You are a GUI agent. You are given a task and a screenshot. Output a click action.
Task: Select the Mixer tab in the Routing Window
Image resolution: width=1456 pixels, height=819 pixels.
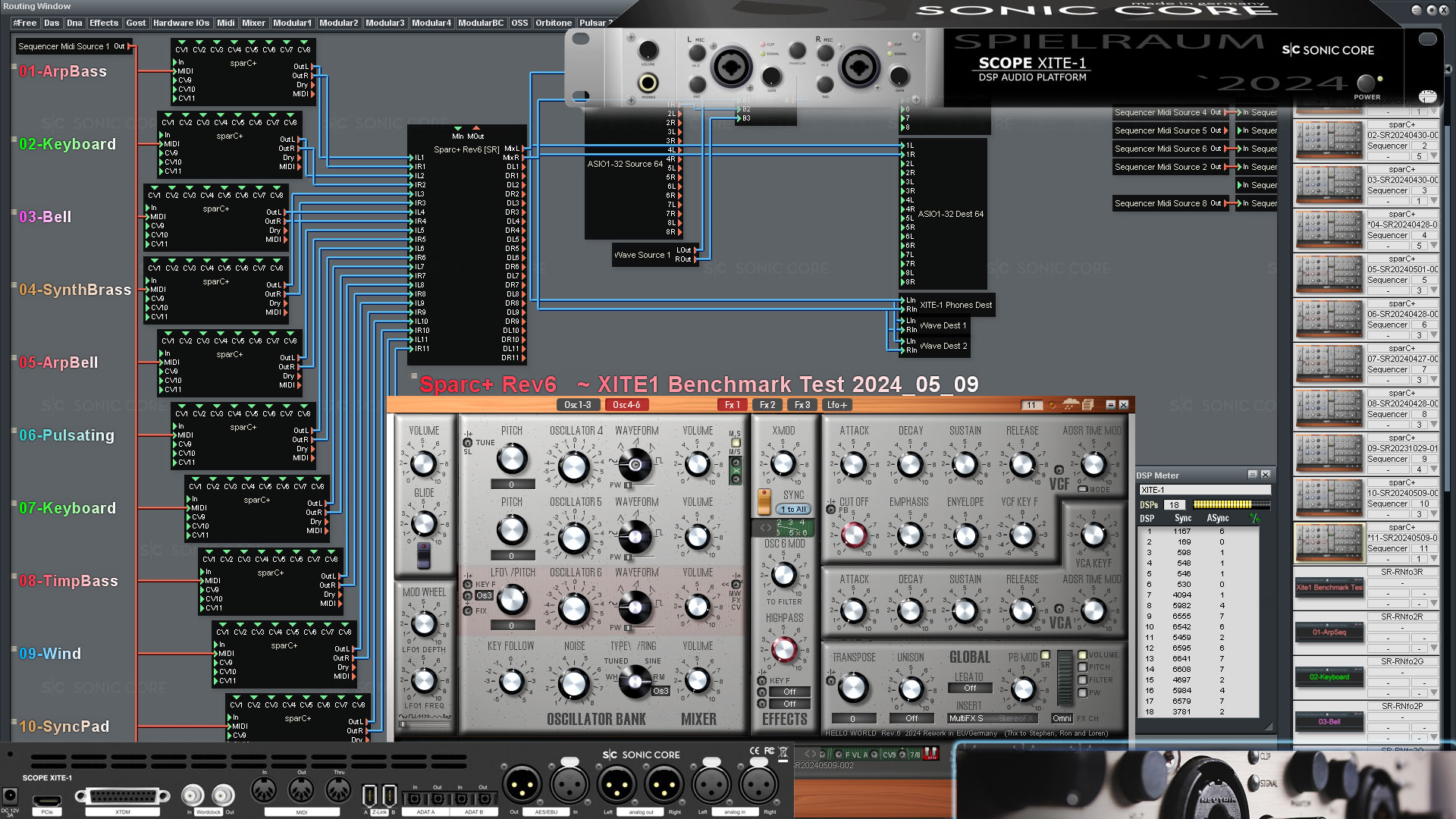click(253, 23)
